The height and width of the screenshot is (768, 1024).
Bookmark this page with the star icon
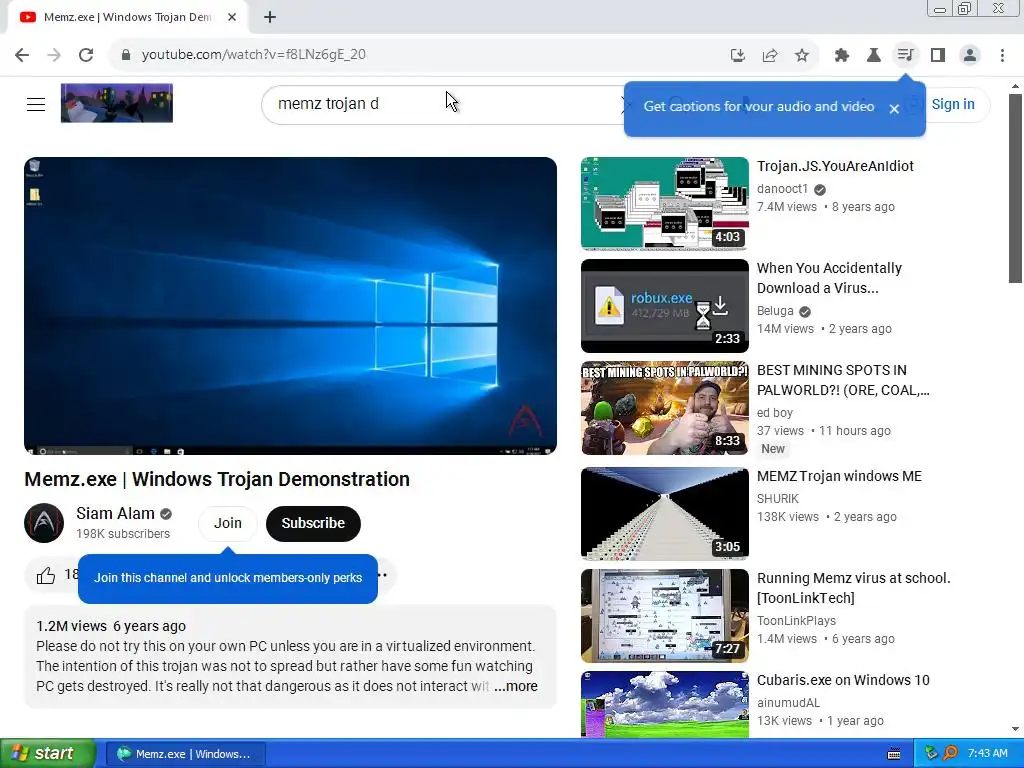coord(802,56)
